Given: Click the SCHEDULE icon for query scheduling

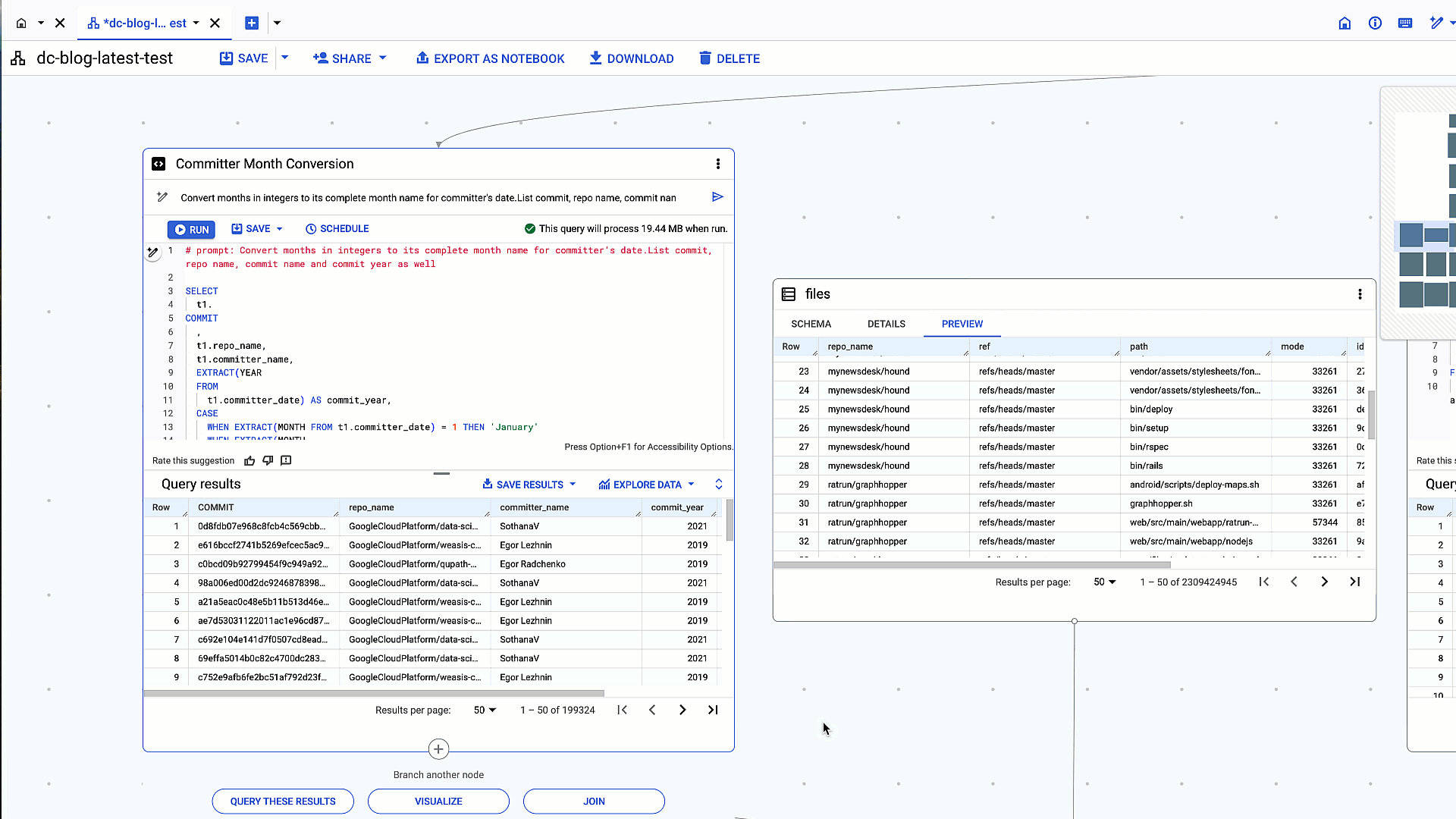Looking at the screenshot, I should coord(310,229).
